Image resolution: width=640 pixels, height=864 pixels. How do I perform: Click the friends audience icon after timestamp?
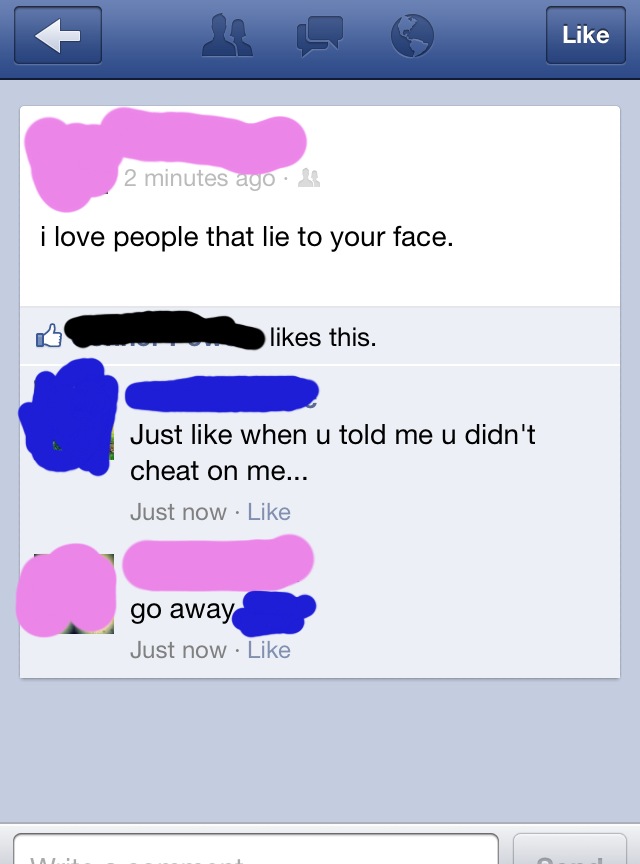click(309, 178)
